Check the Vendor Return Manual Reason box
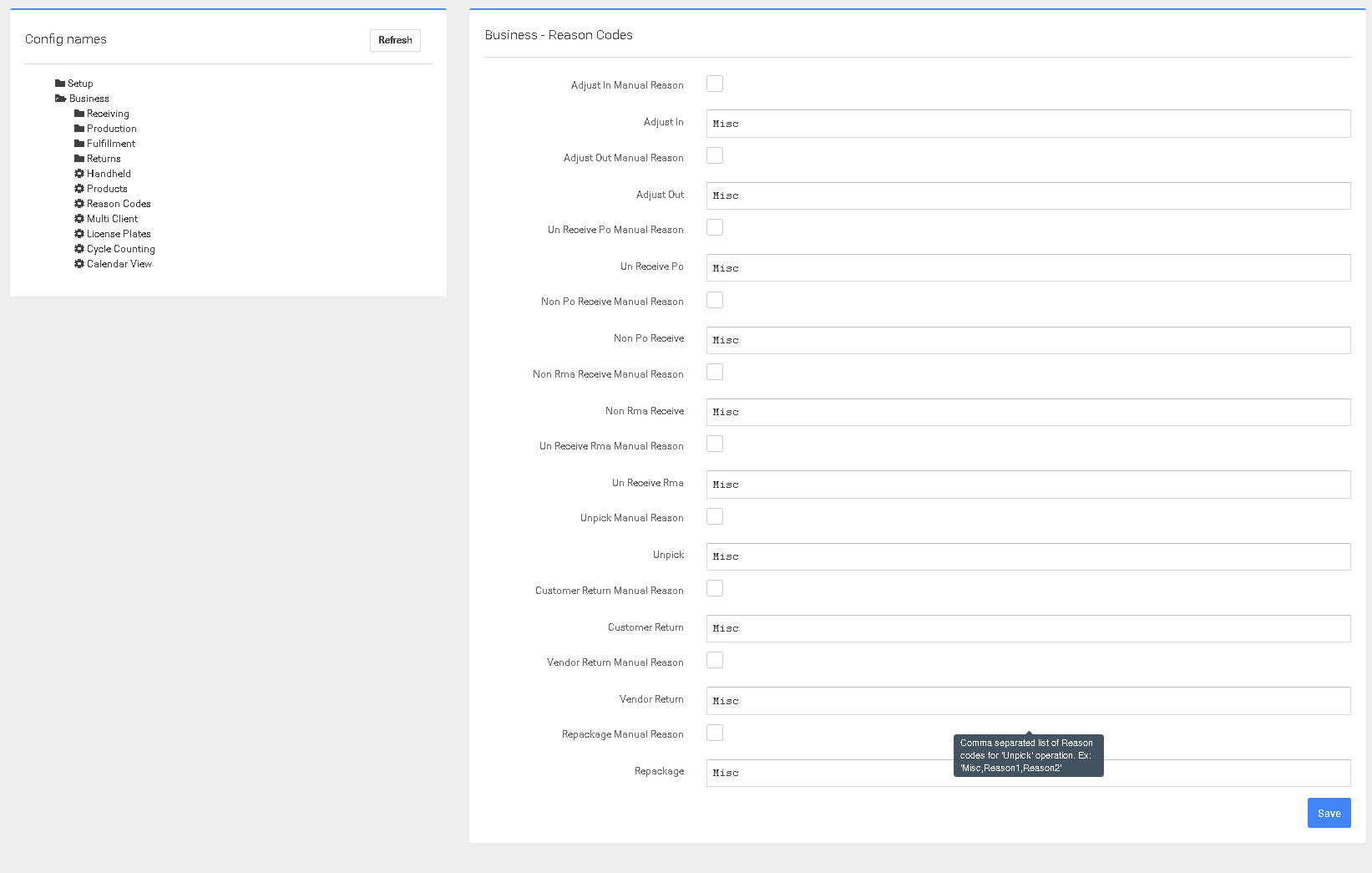Viewport: 1372px width, 873px height. tap(715, 661)
